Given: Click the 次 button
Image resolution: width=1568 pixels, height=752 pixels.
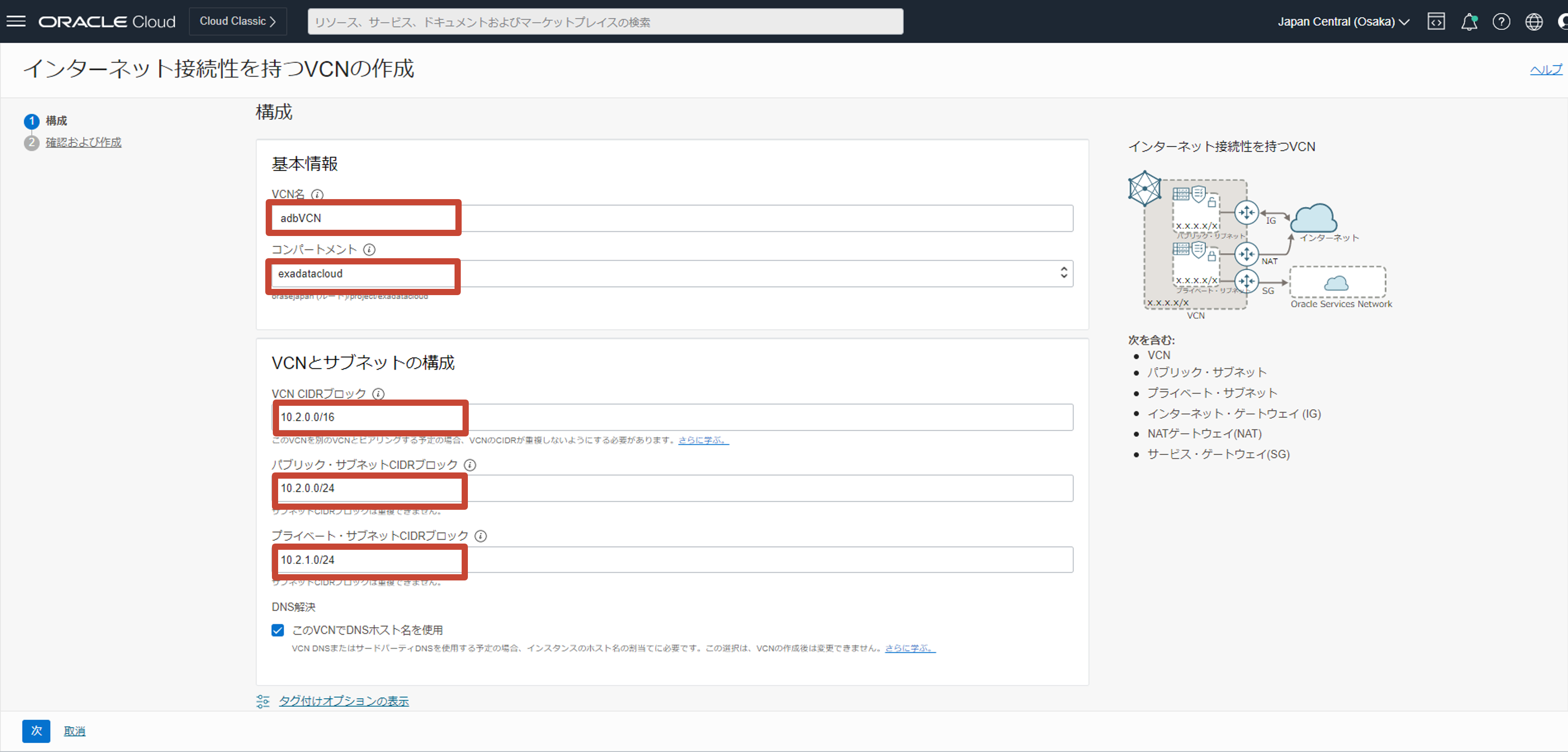Looking at the screenshot, I should 36,731.
